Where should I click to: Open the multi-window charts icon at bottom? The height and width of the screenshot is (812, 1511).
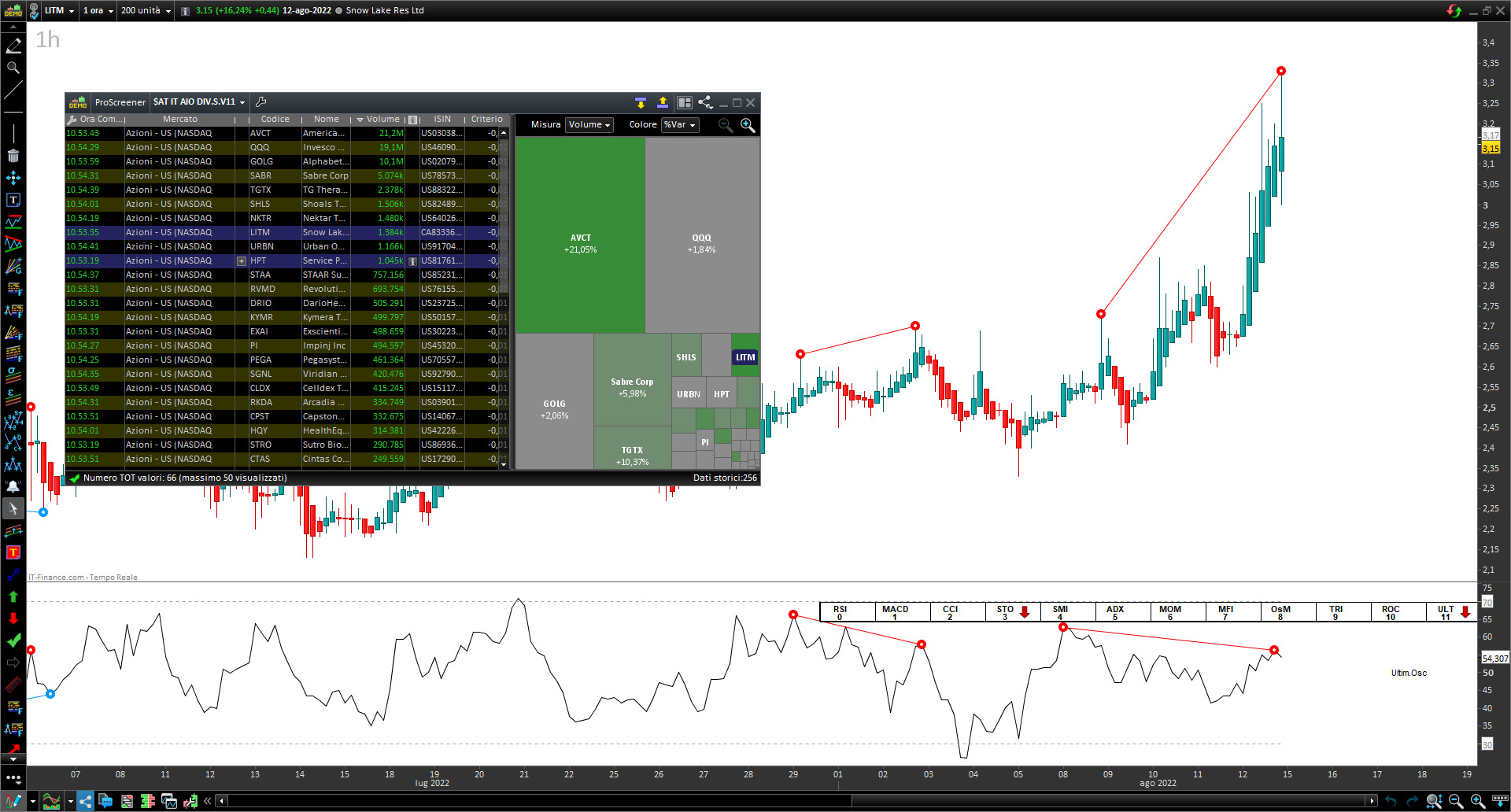[x=168, y=801]
